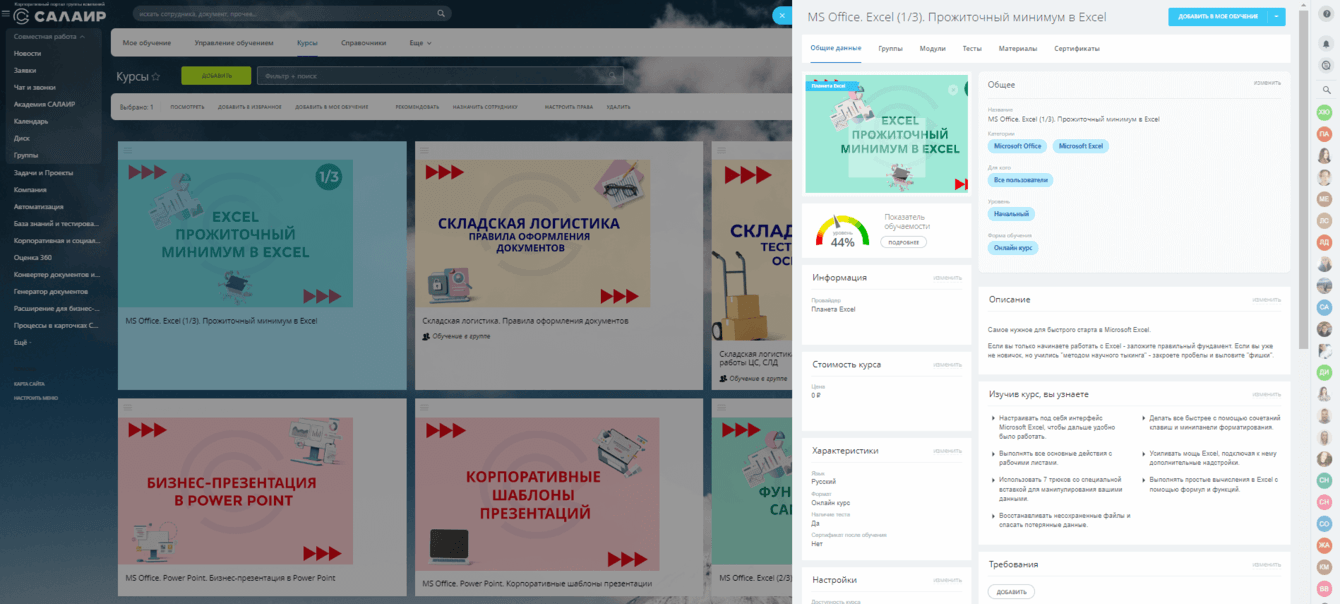Star the Курсы page as favorite
Image resolution: width=1340 pixels, height=604 pixels.
pos(156,77)
